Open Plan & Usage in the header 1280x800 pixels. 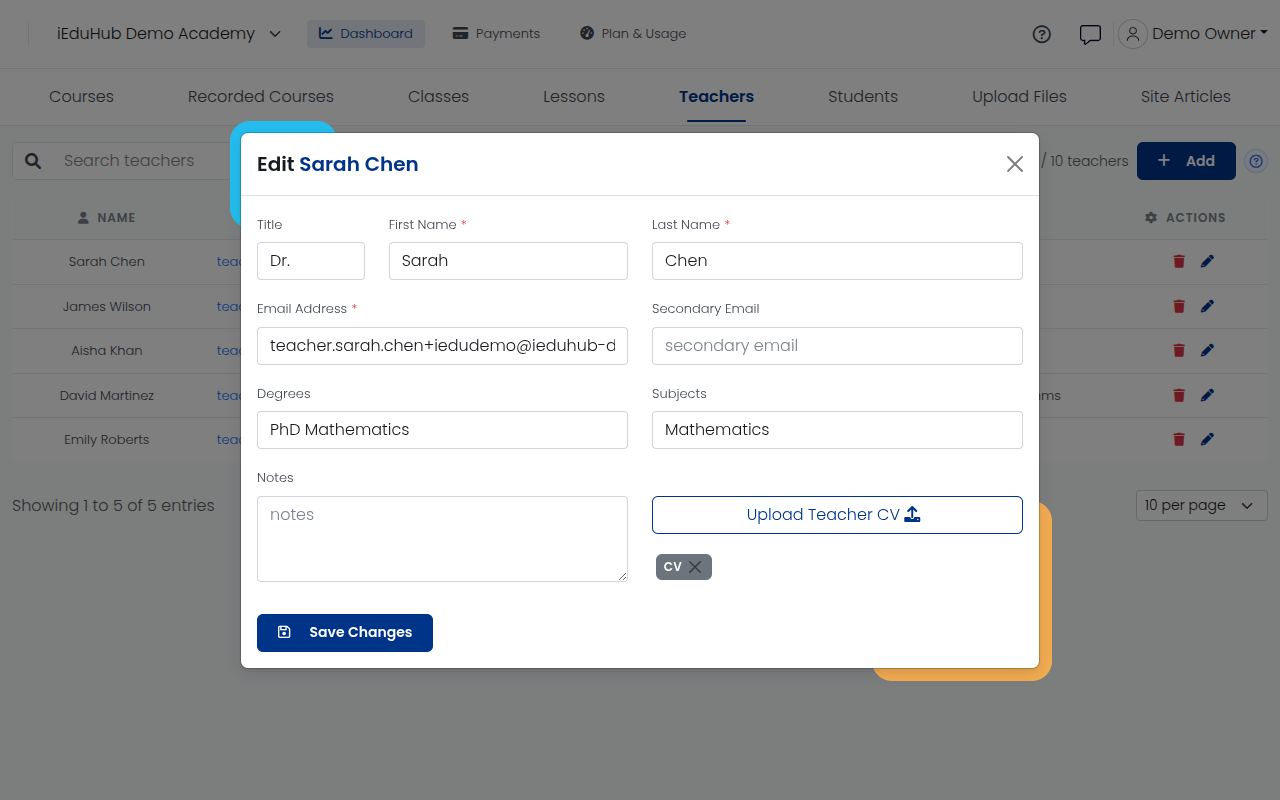point(633,34)
